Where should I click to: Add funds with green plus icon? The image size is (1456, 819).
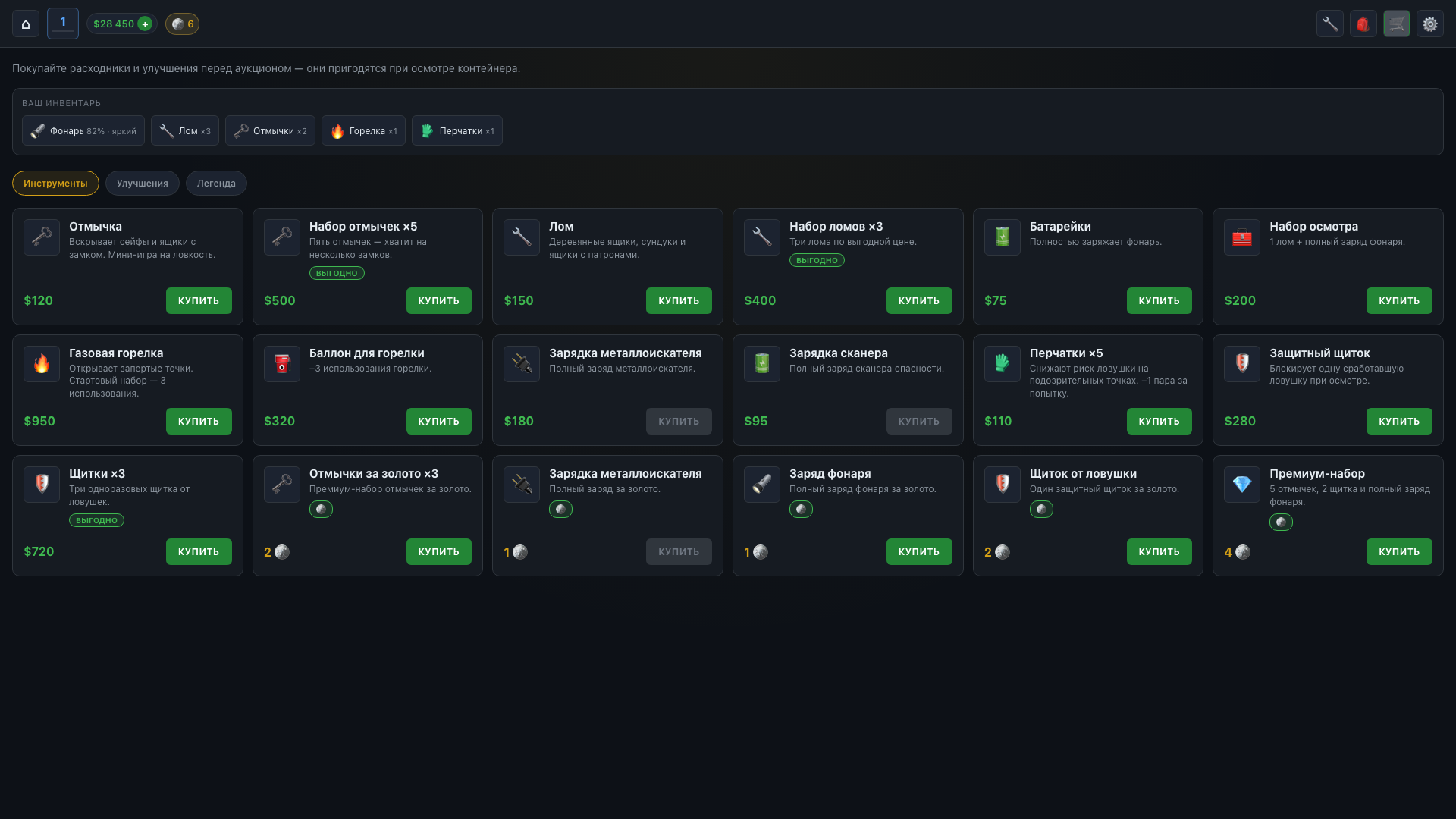pyautogui.click(x=145, y=24)
